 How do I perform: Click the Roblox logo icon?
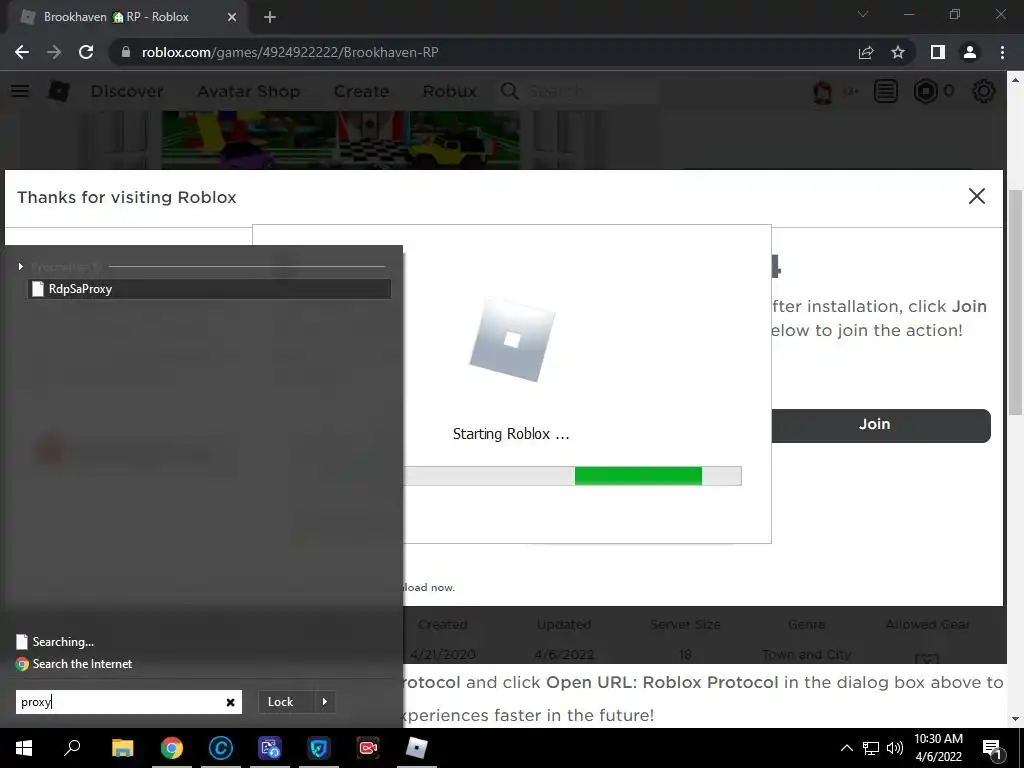tap(59, 91)
